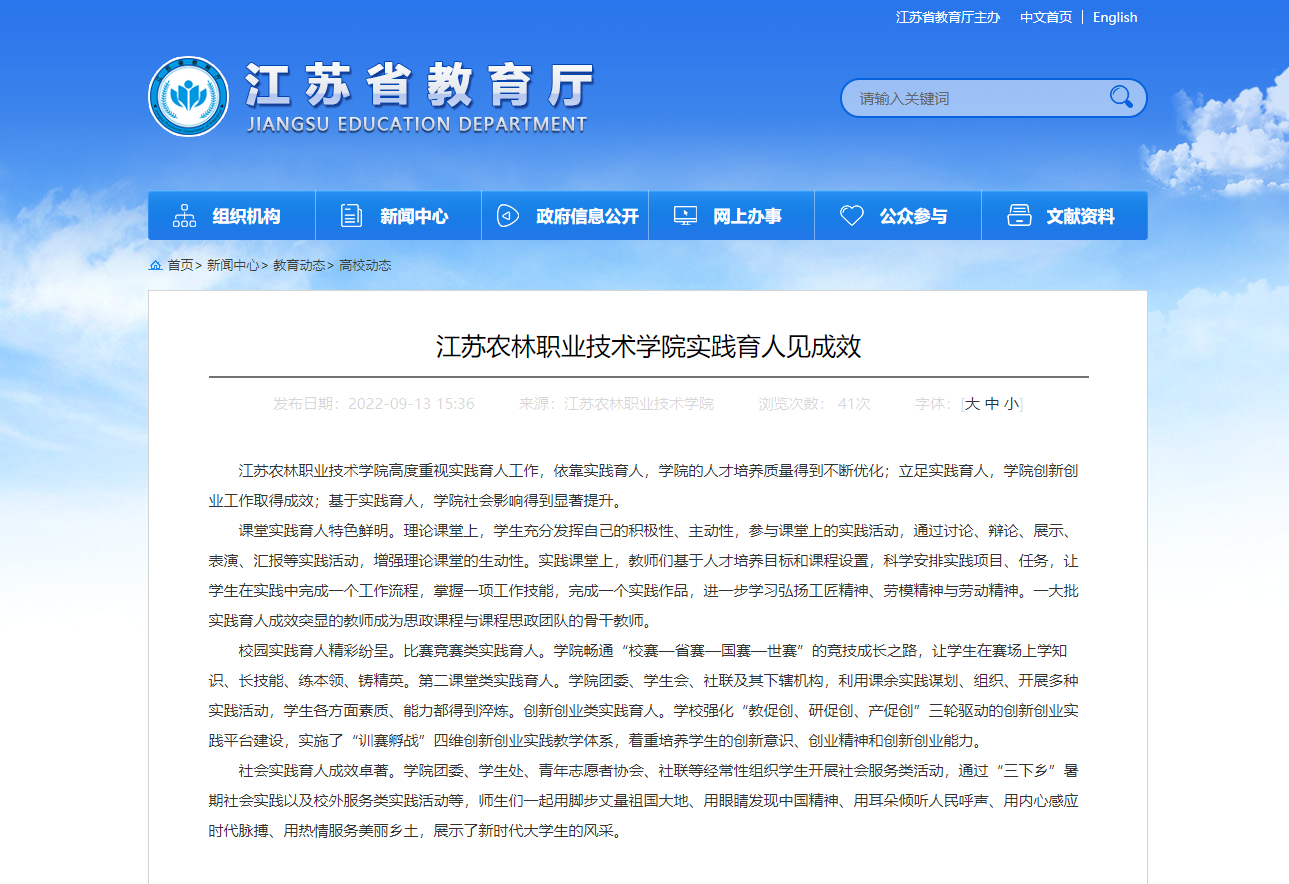
Task: Open the 文献资料 navigation menu
Action: coord(1080,216)
